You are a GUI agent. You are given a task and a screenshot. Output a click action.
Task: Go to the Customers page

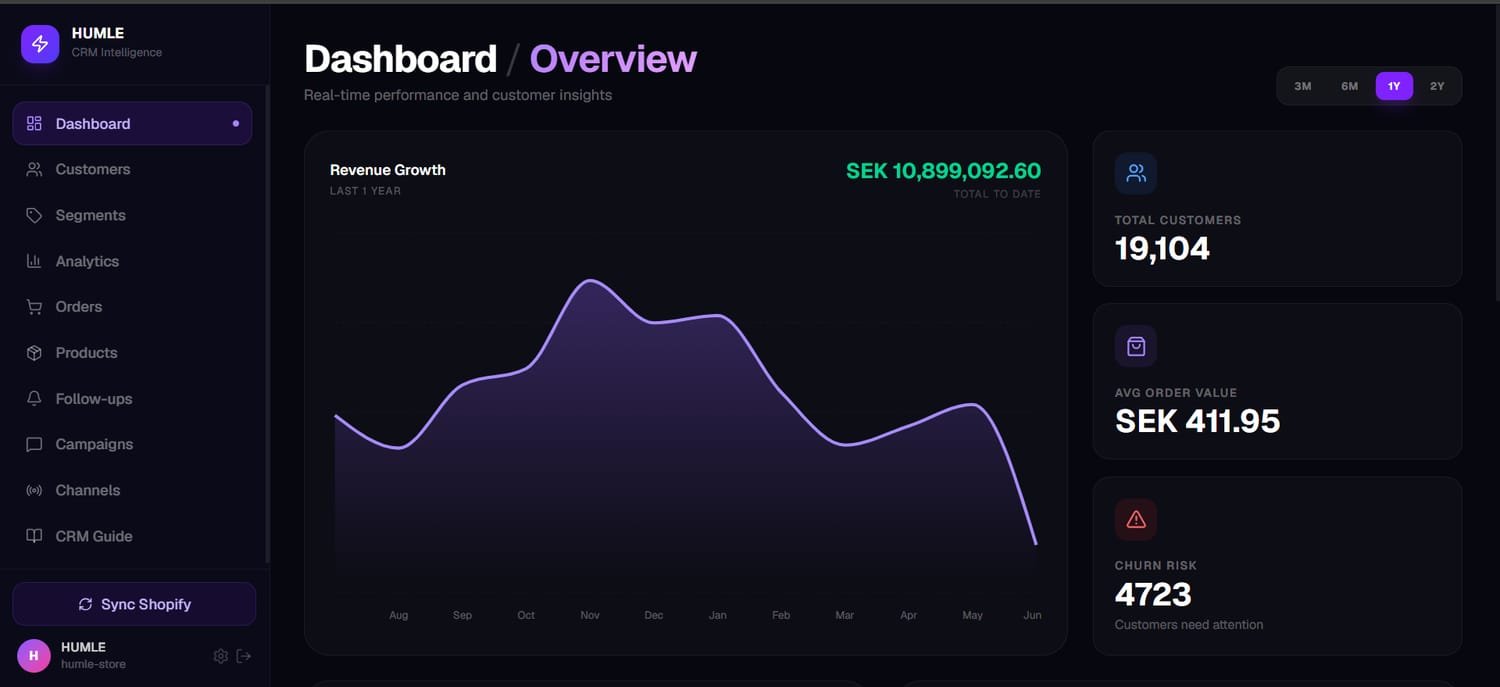(132, 169)
